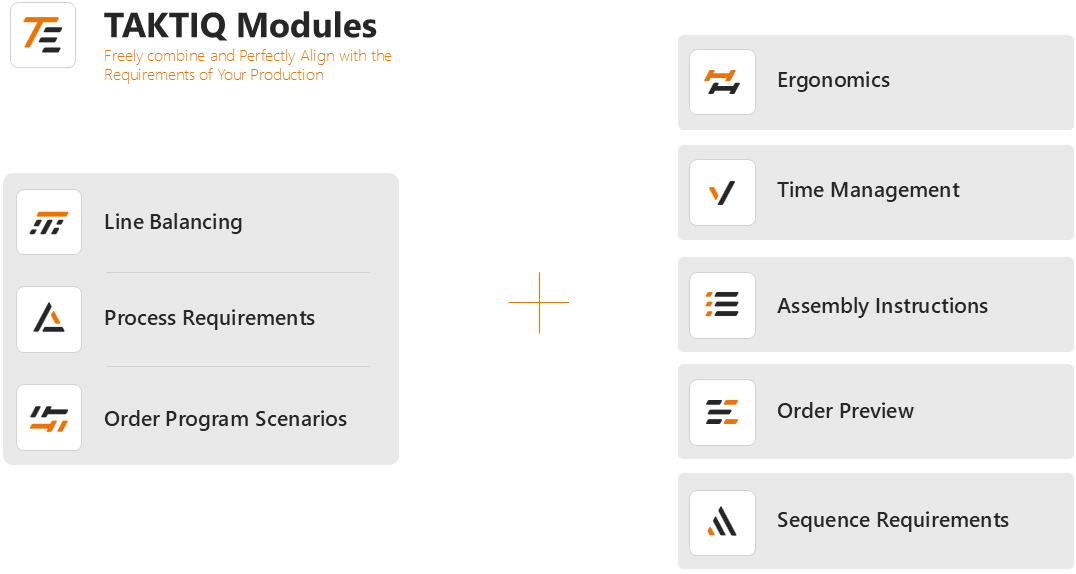Click the orange plus sign in the center
The height and width of the screenshot is (574, 1076).
point(539,302)
